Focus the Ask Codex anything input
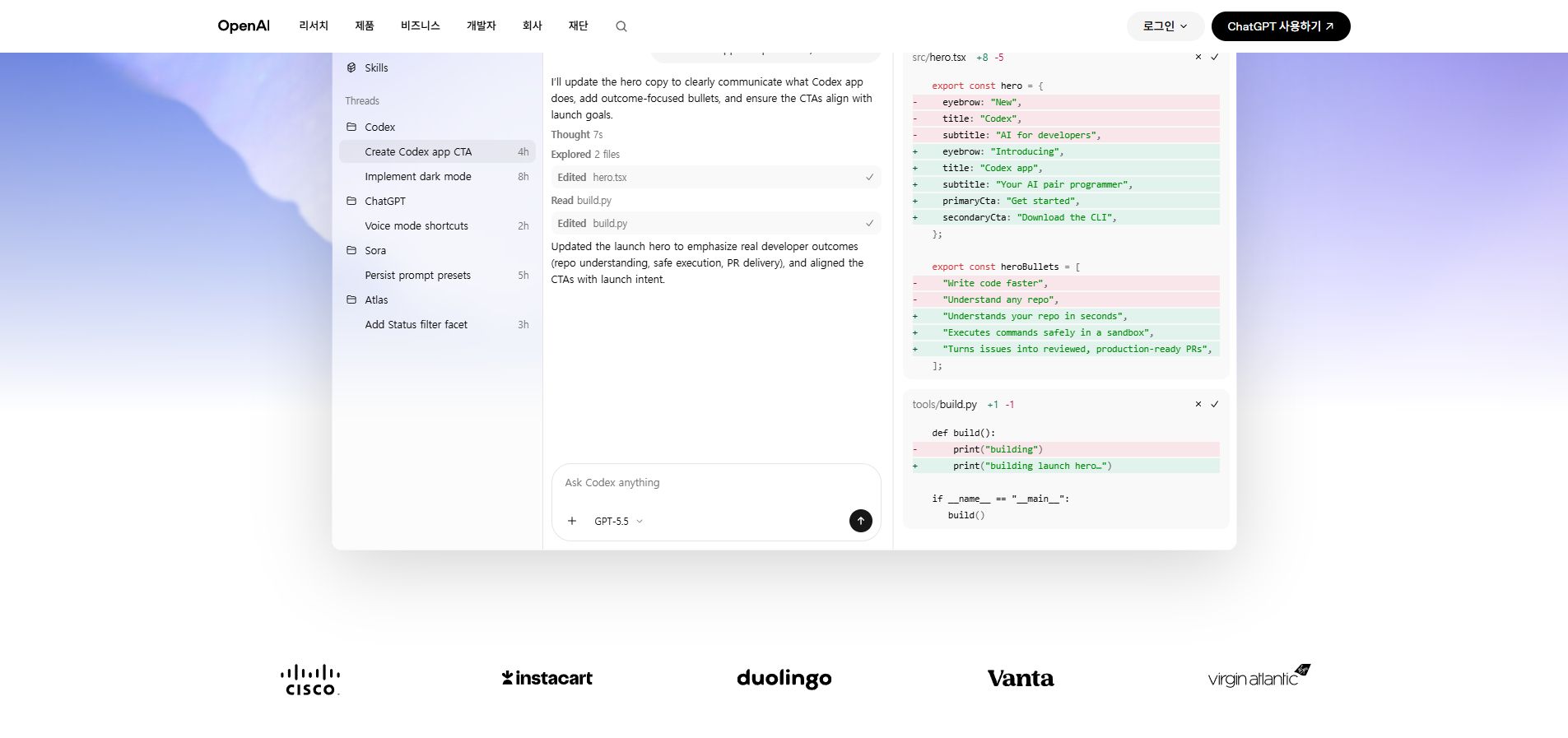 [716, 483]
